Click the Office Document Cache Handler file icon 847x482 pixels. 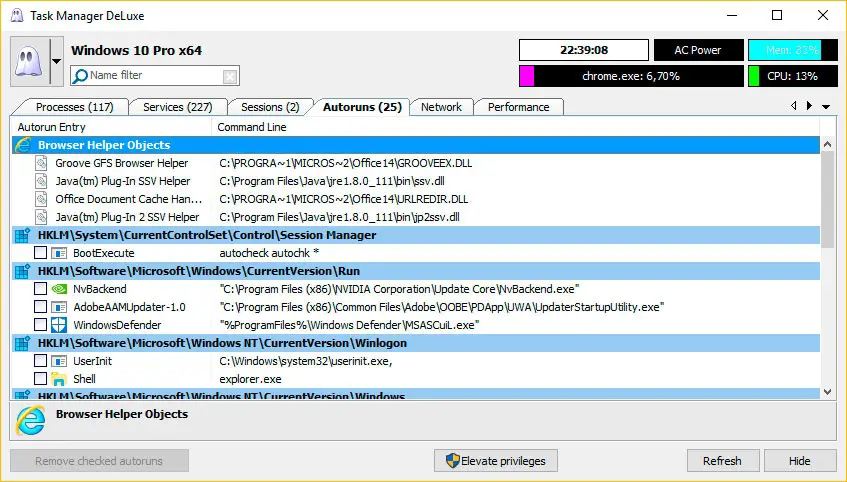tap(41, 199)
